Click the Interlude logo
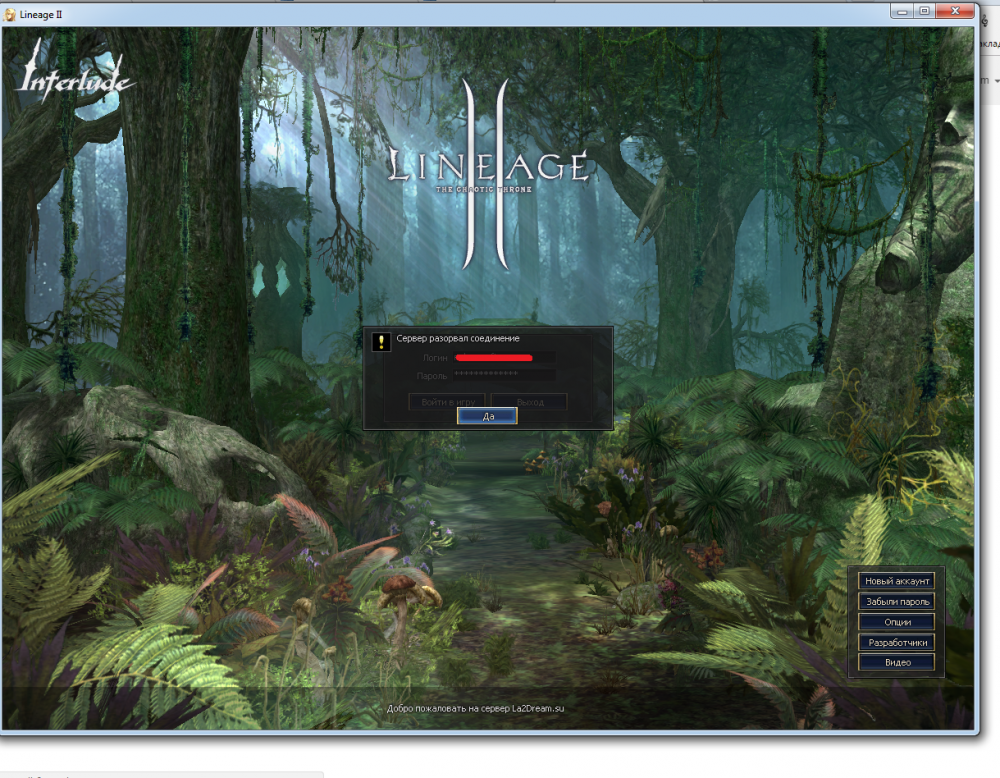 point(75,78)
